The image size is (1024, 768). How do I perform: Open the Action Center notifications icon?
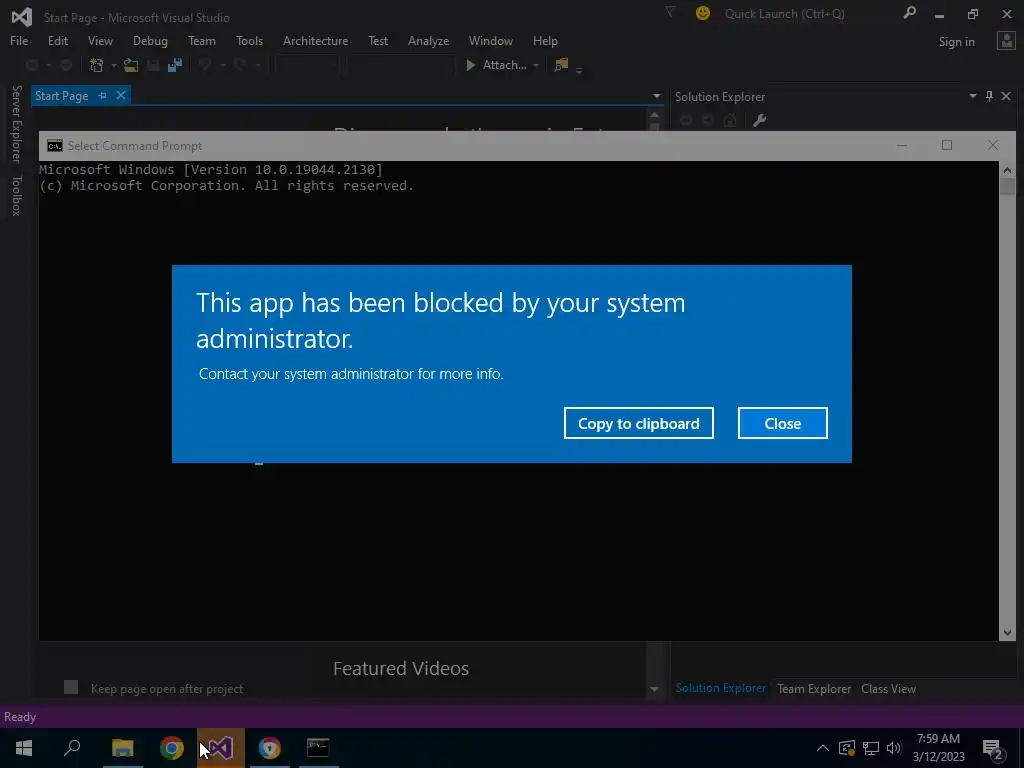coord(993,749)
